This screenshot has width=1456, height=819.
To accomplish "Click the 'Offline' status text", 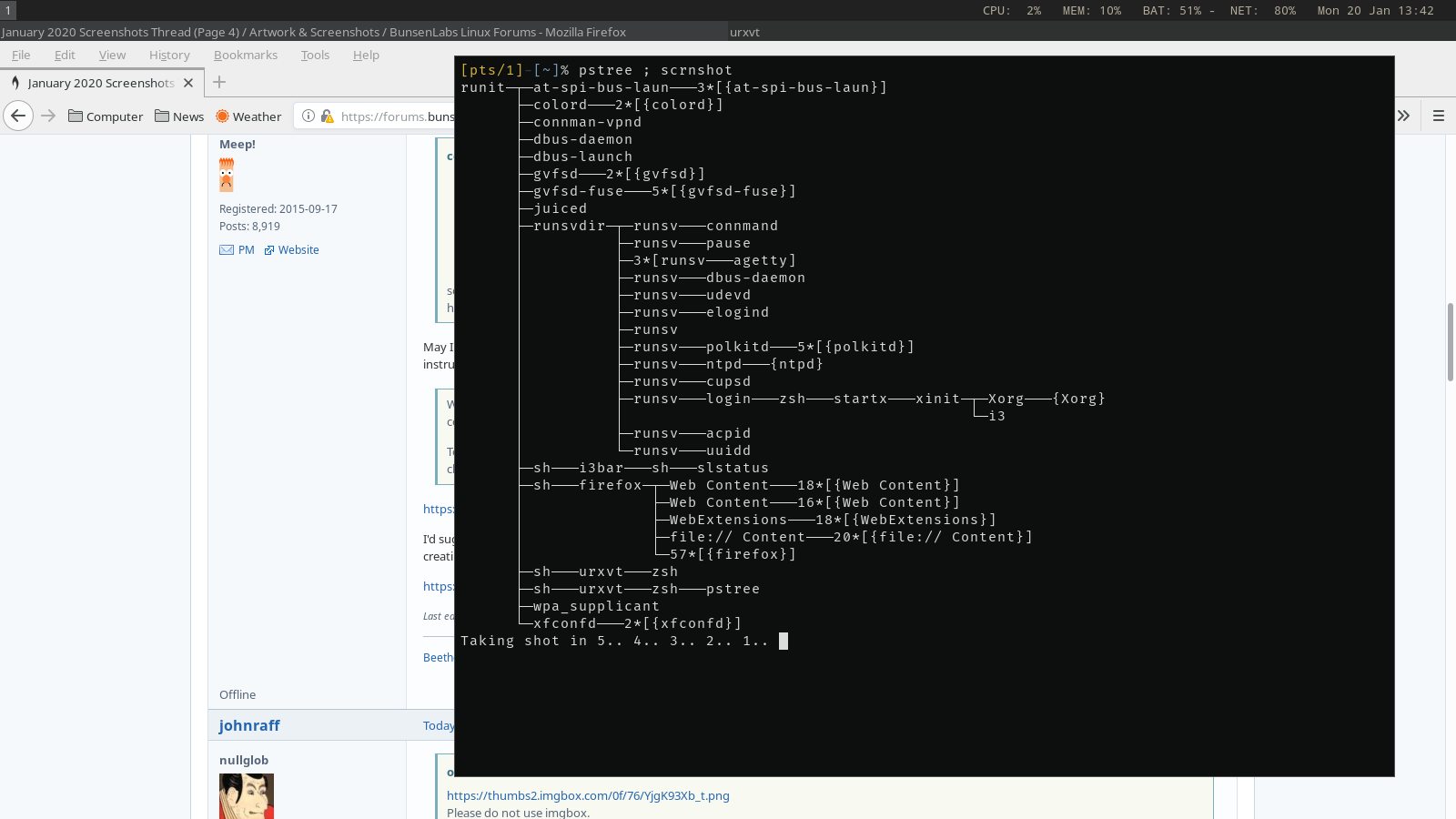I will [x=238, y=694].
